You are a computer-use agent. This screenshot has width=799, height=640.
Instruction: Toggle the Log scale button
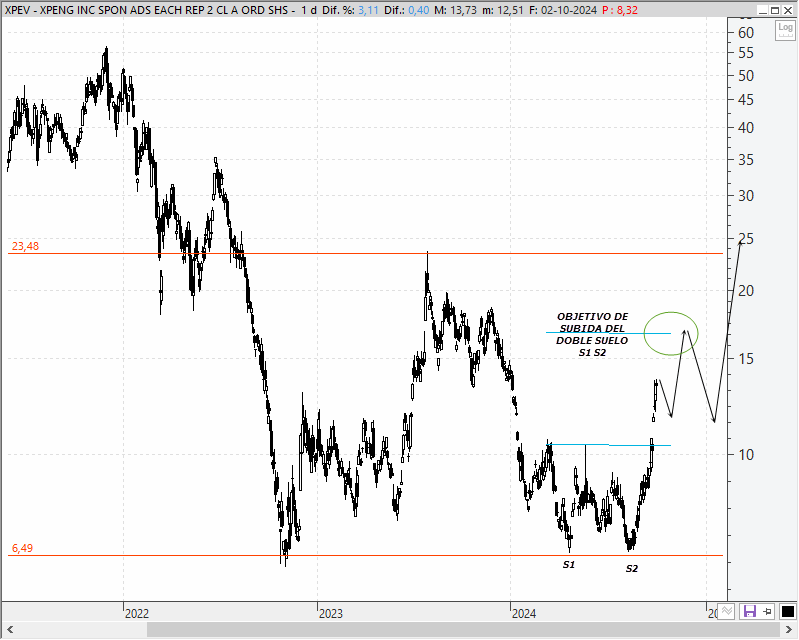785,31
